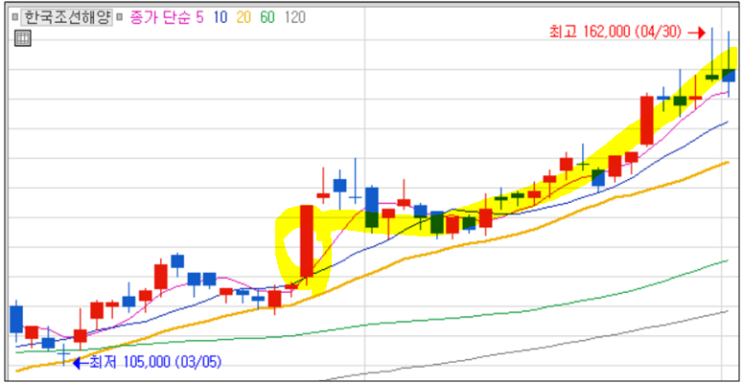Select the 10-day moving average label
This screenshot has width=743, height=383.
click(x=220, y=18)
